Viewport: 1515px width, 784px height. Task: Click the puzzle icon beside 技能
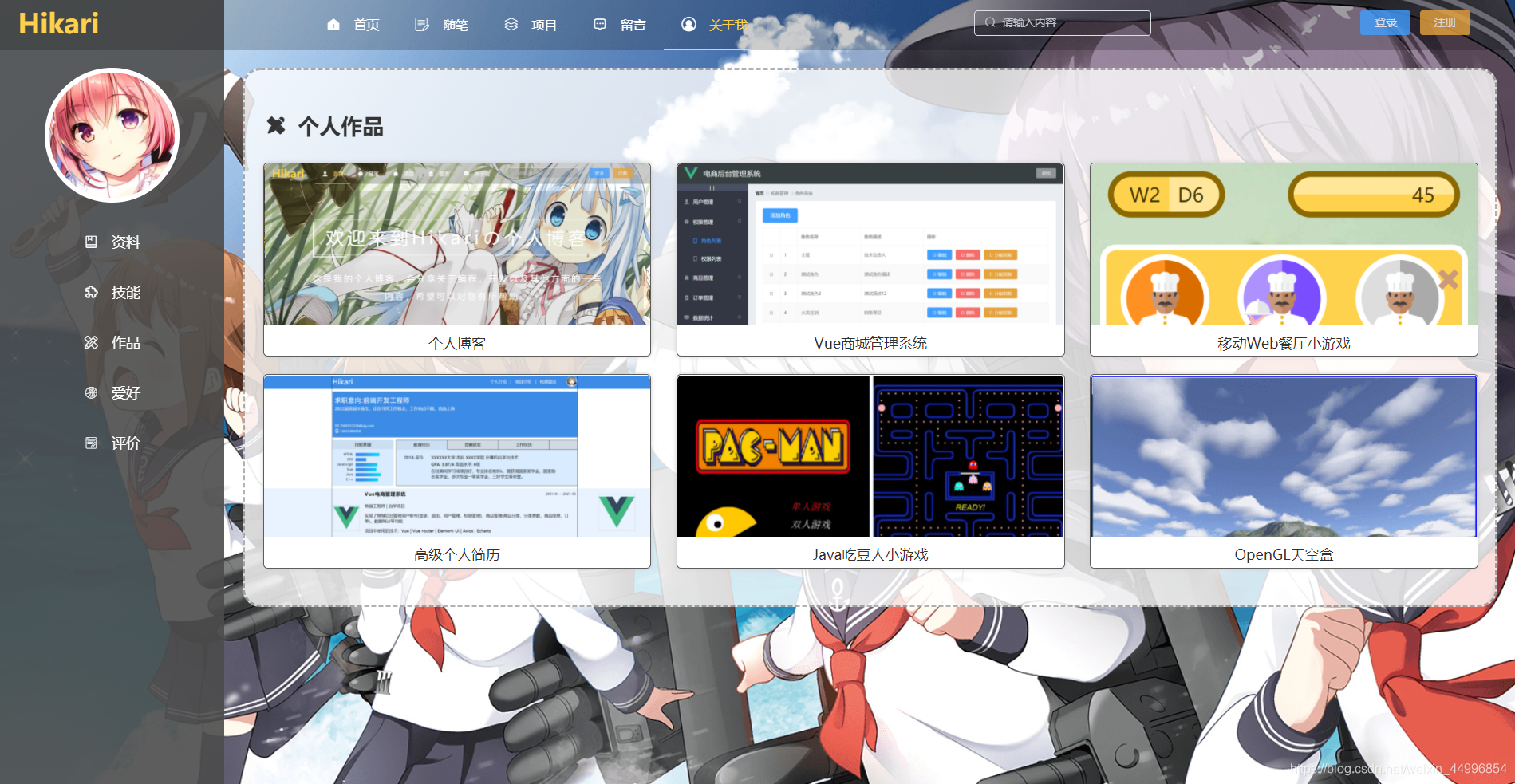(x=91, y=292)
